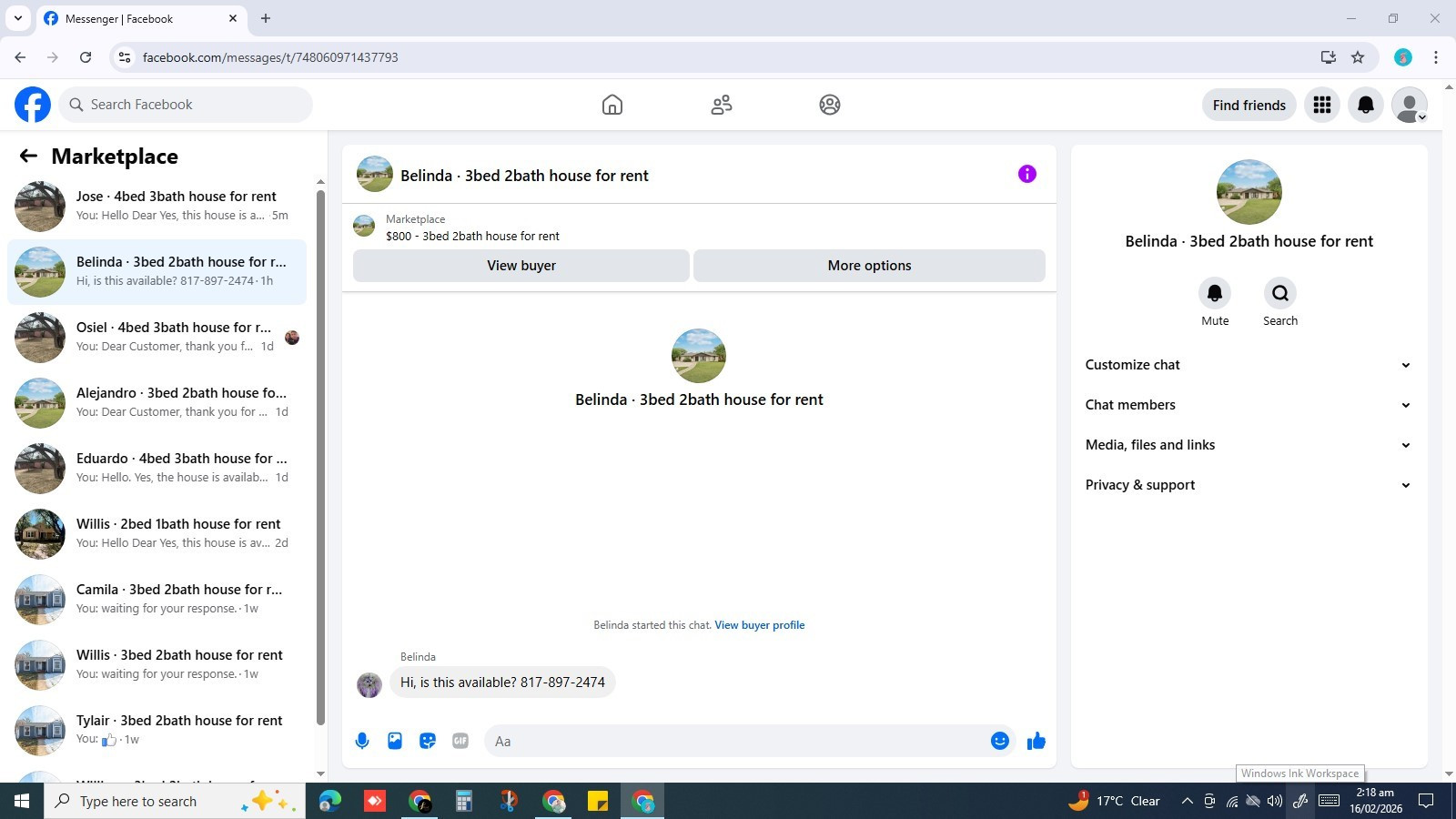Screen dimensions: 1456x819
Task: Open Willis 3bed 2bath conversation
Action: pyautogui.click(x=157, y=664)
